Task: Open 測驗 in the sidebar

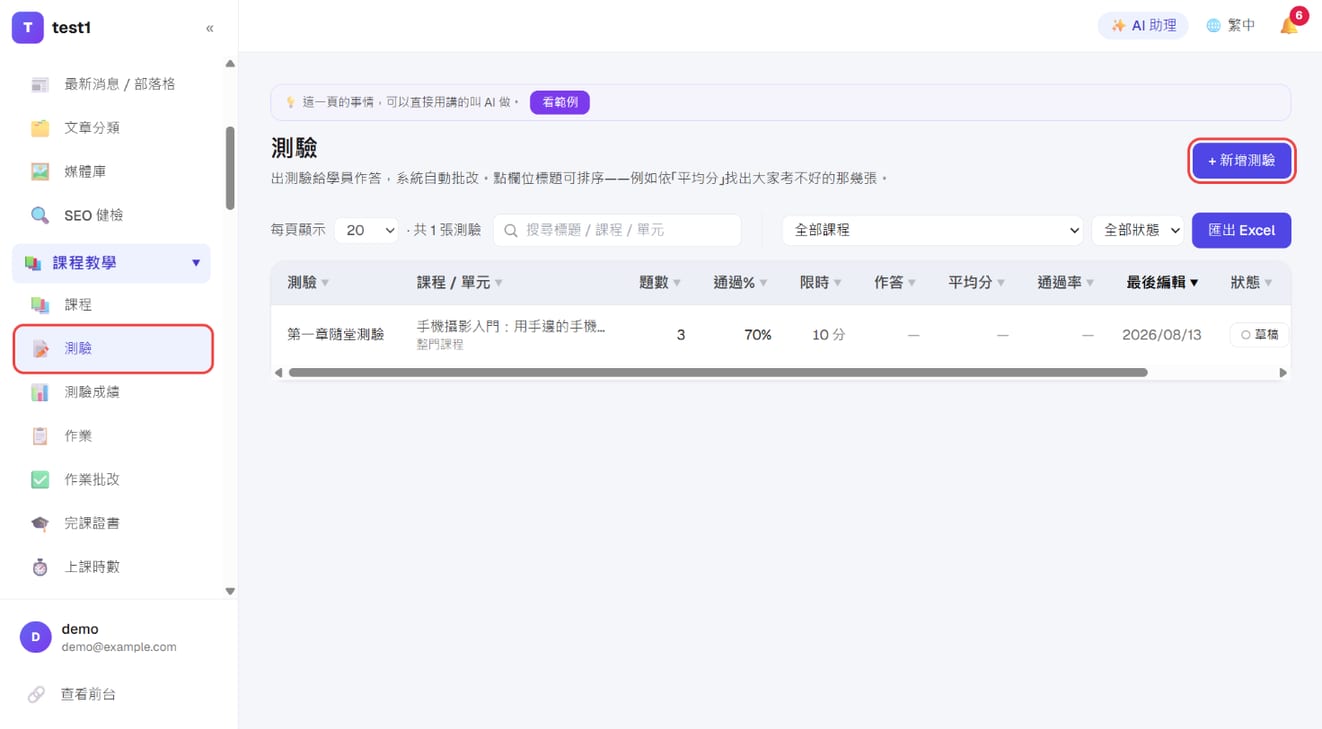Action: coord(113,349)
